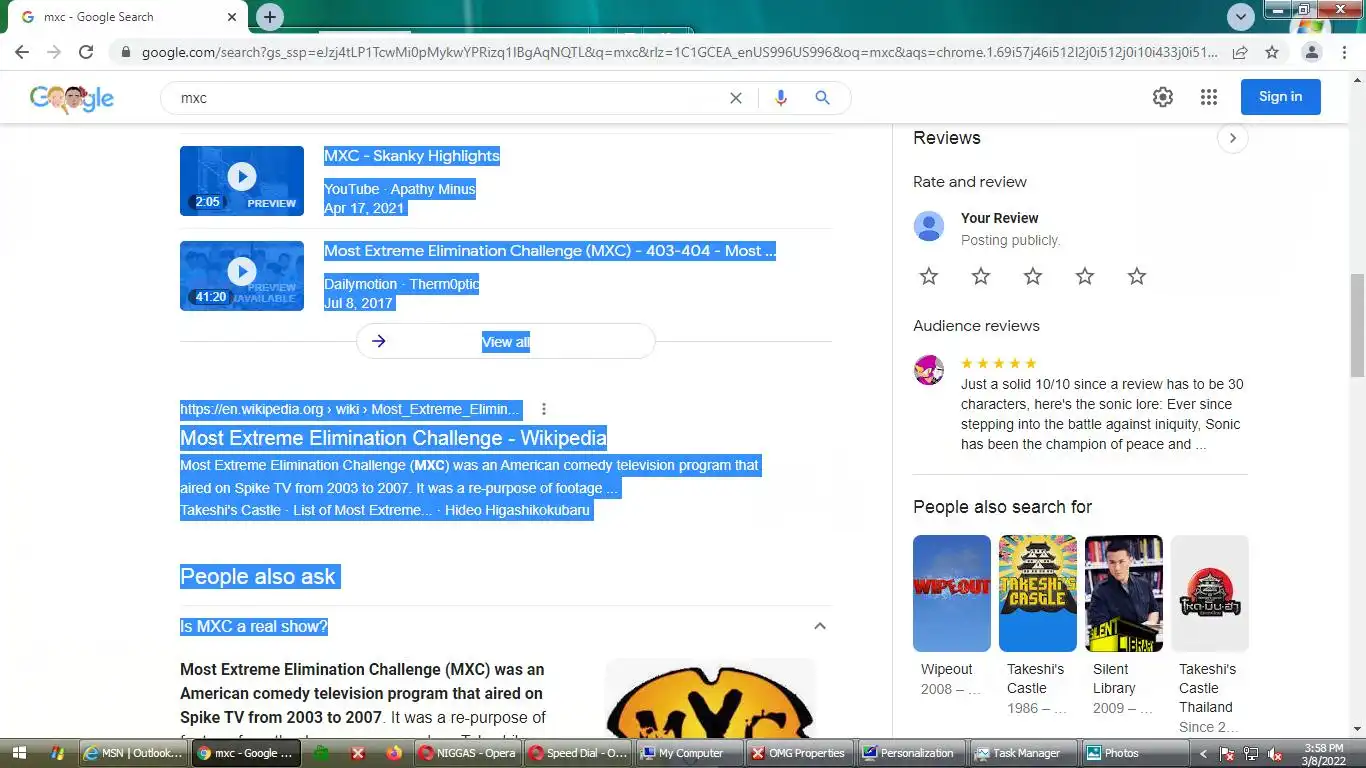Viewport: 1366px width, 768px height.
Task: Click the network tray icon
Action: tap(1251, 754)
